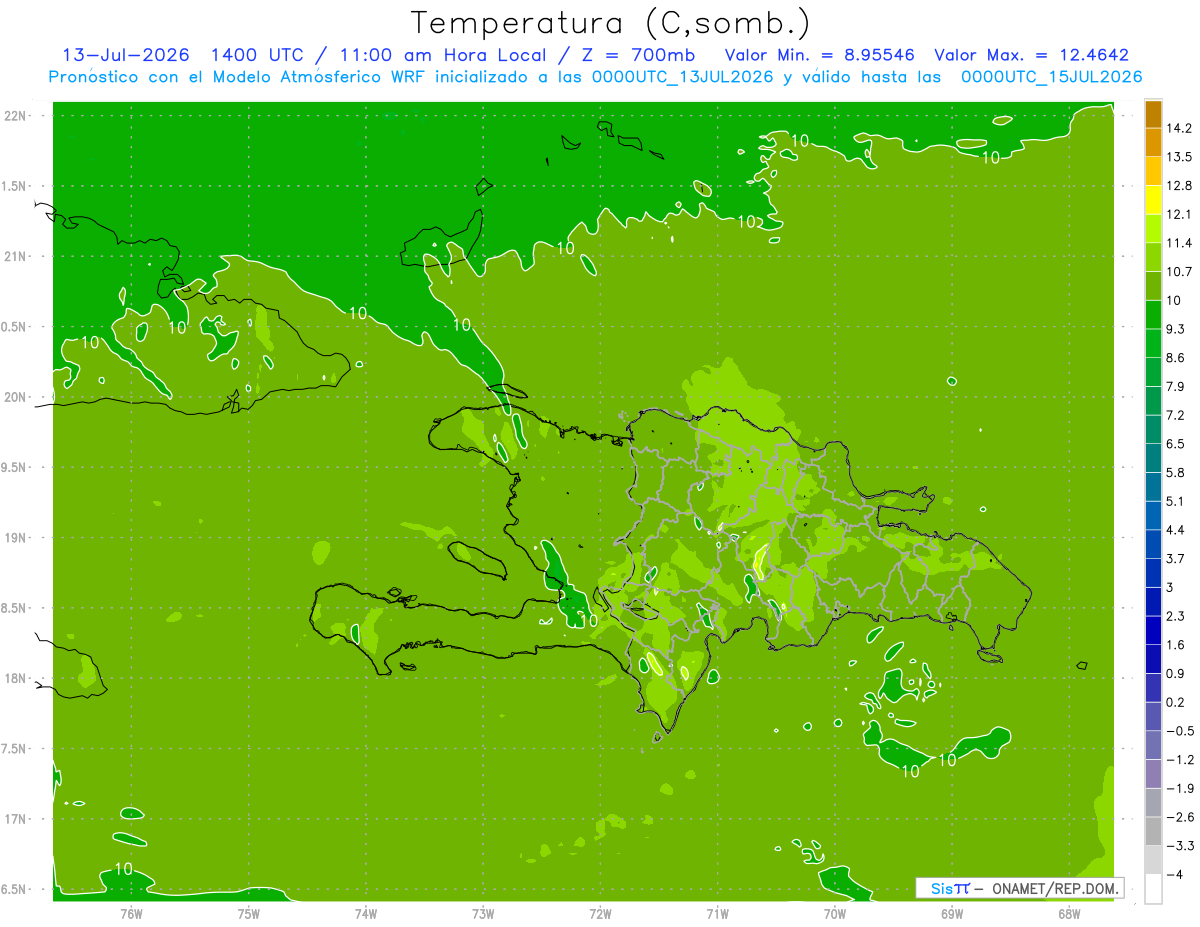Click the "20N" latitude label
Image resolution: width=1200 pixels, height=927 pixels.
tap(17, 397)
